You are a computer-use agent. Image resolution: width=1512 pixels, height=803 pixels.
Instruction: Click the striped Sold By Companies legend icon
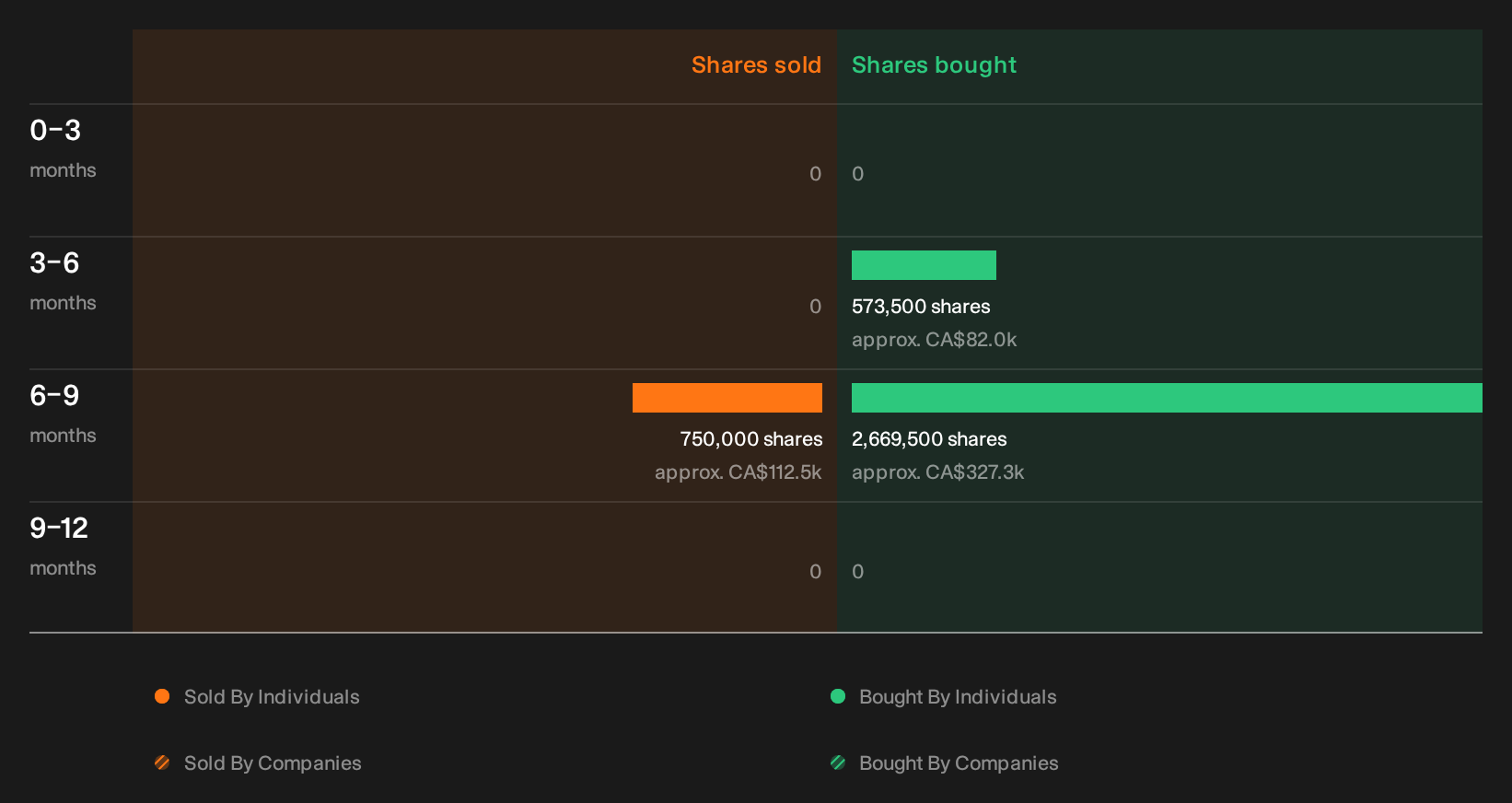click(162, 762)
